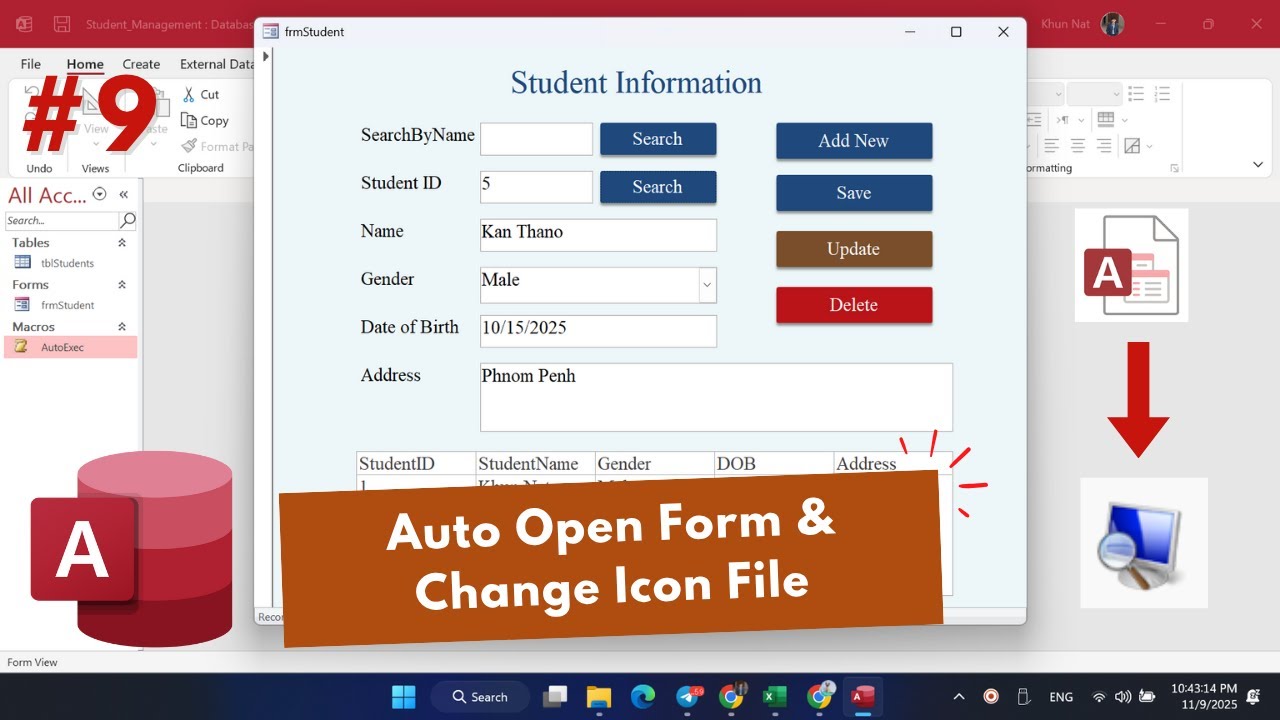Collapse the ribbon using the chevron

[1258, 164]
